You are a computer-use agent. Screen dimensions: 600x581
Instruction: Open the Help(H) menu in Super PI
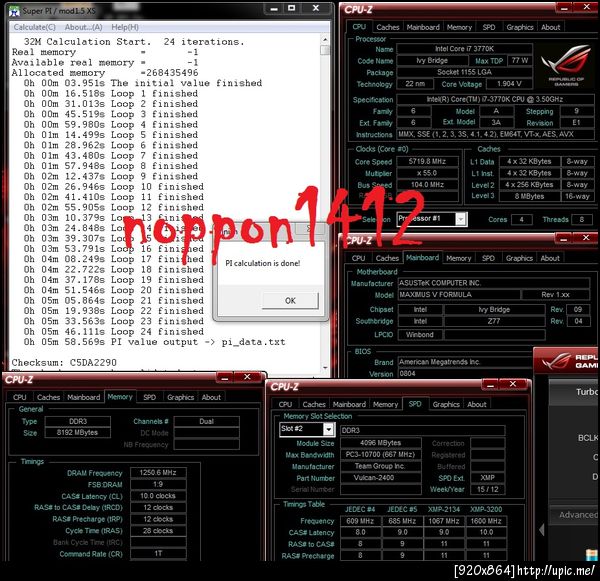coord(125,27)
